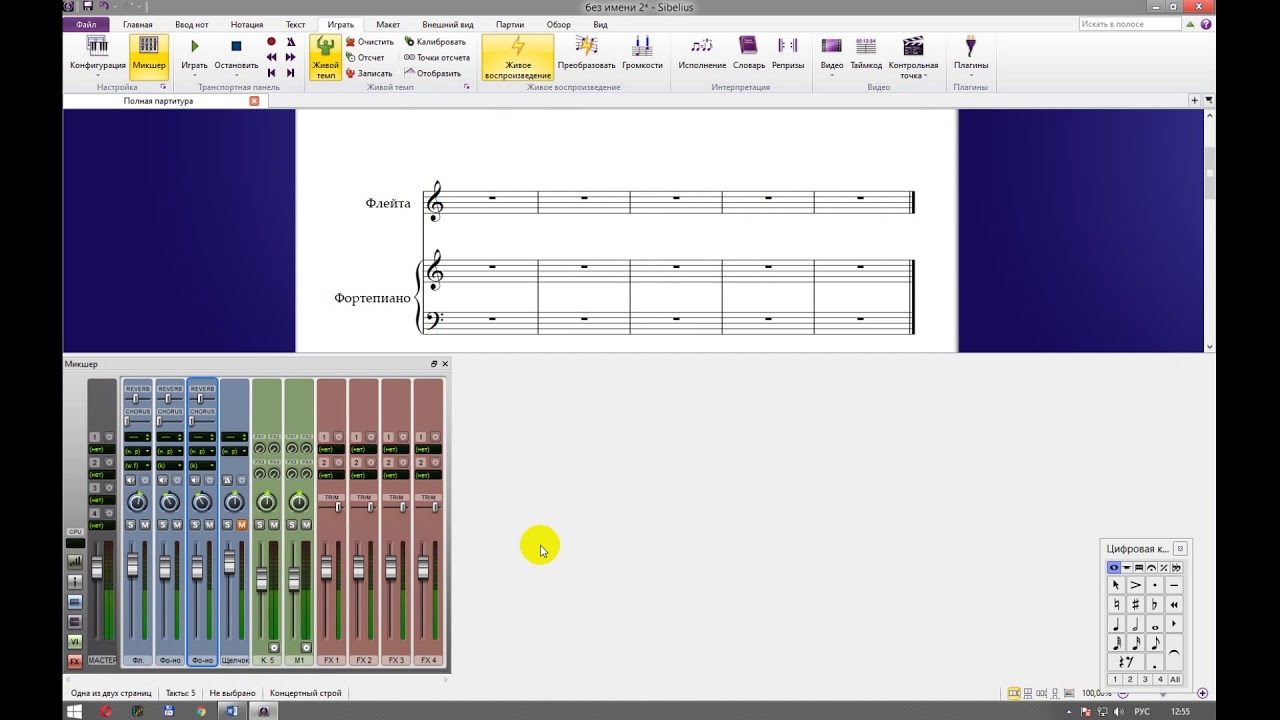Open the Плагины dropdown
Screen dimensions: 1280x720
[970, 55]
